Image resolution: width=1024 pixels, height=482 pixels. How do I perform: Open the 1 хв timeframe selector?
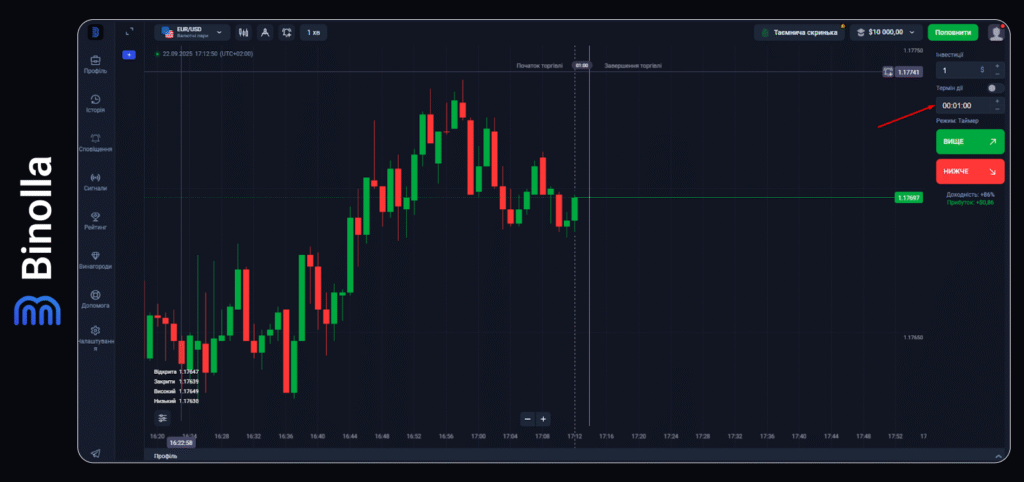pyautogui.click(x=314, y=32)
